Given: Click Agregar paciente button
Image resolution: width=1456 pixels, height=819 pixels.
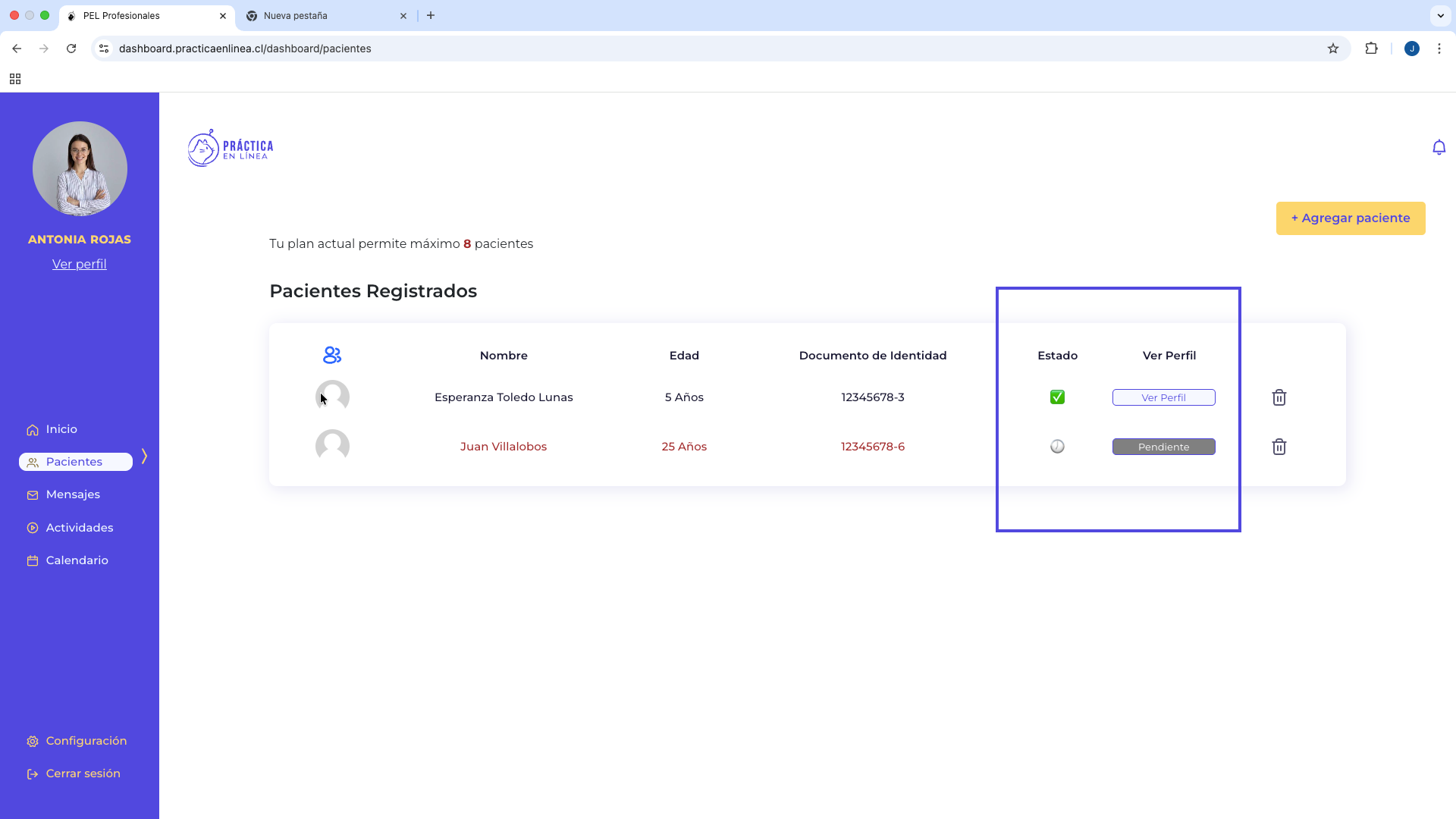Looking at the screenshot, I should pyautogui.click(x=1350, y=218).
